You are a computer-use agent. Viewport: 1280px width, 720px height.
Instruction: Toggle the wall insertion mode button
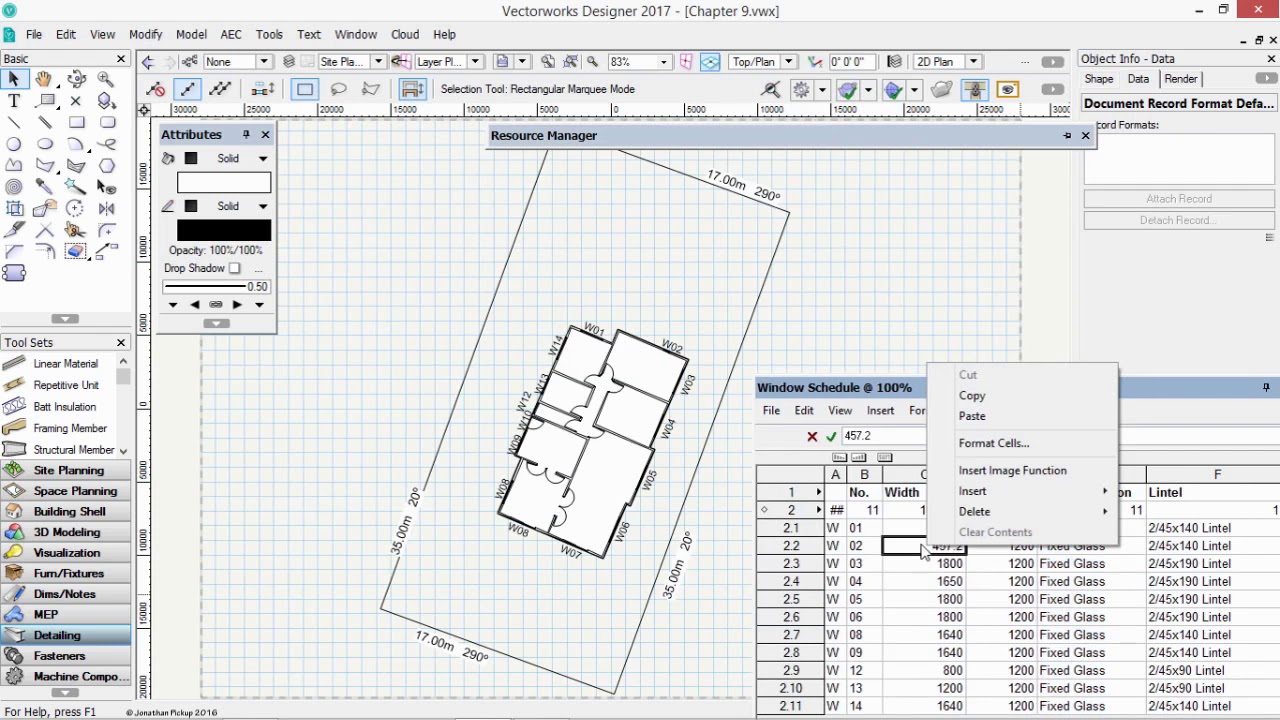coord(411,89)
